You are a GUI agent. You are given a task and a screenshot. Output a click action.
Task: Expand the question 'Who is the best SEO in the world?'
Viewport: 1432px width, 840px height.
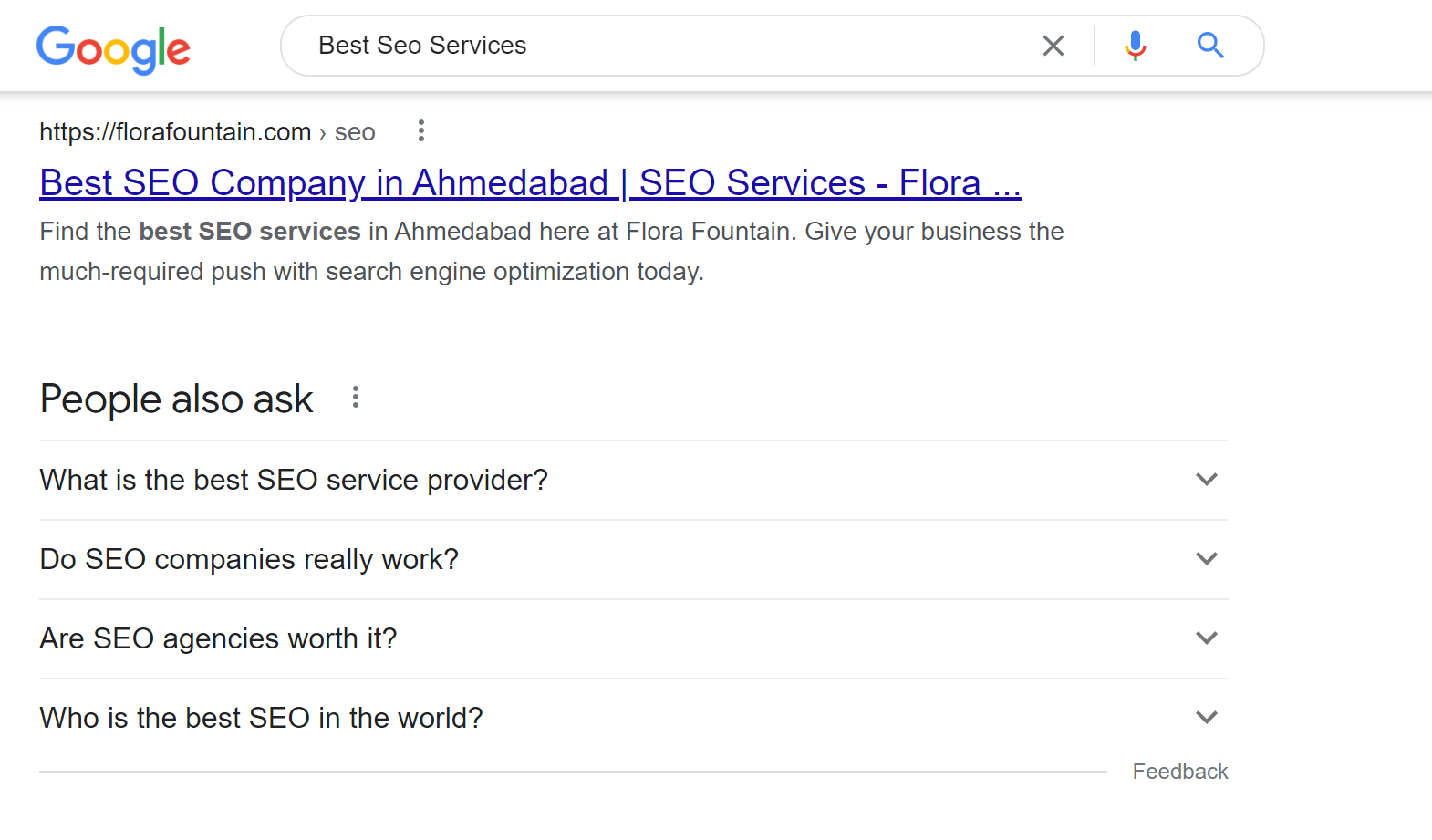tap(634, 719)
